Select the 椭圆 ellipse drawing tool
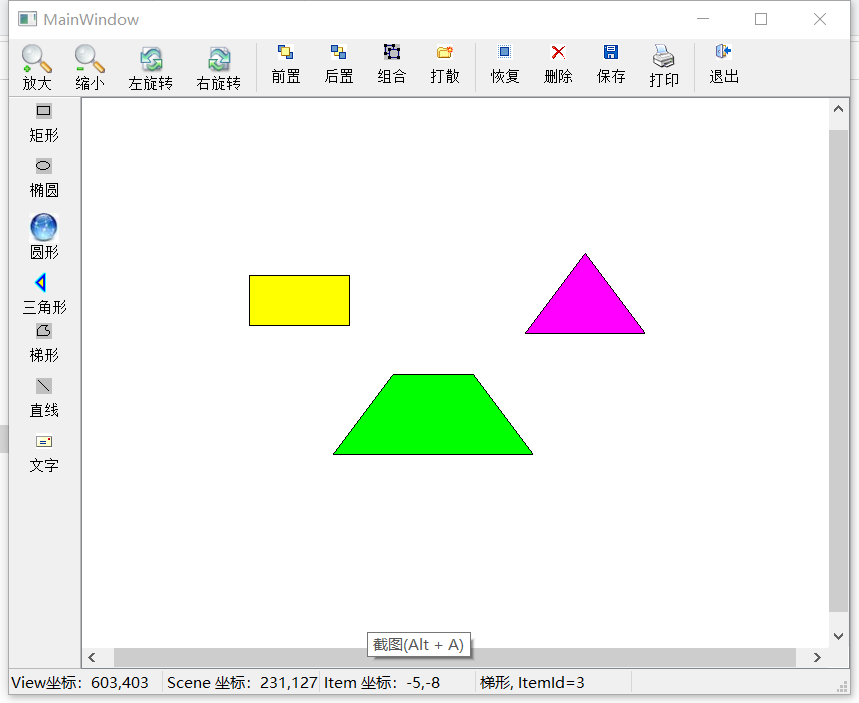 pos(43,177)
